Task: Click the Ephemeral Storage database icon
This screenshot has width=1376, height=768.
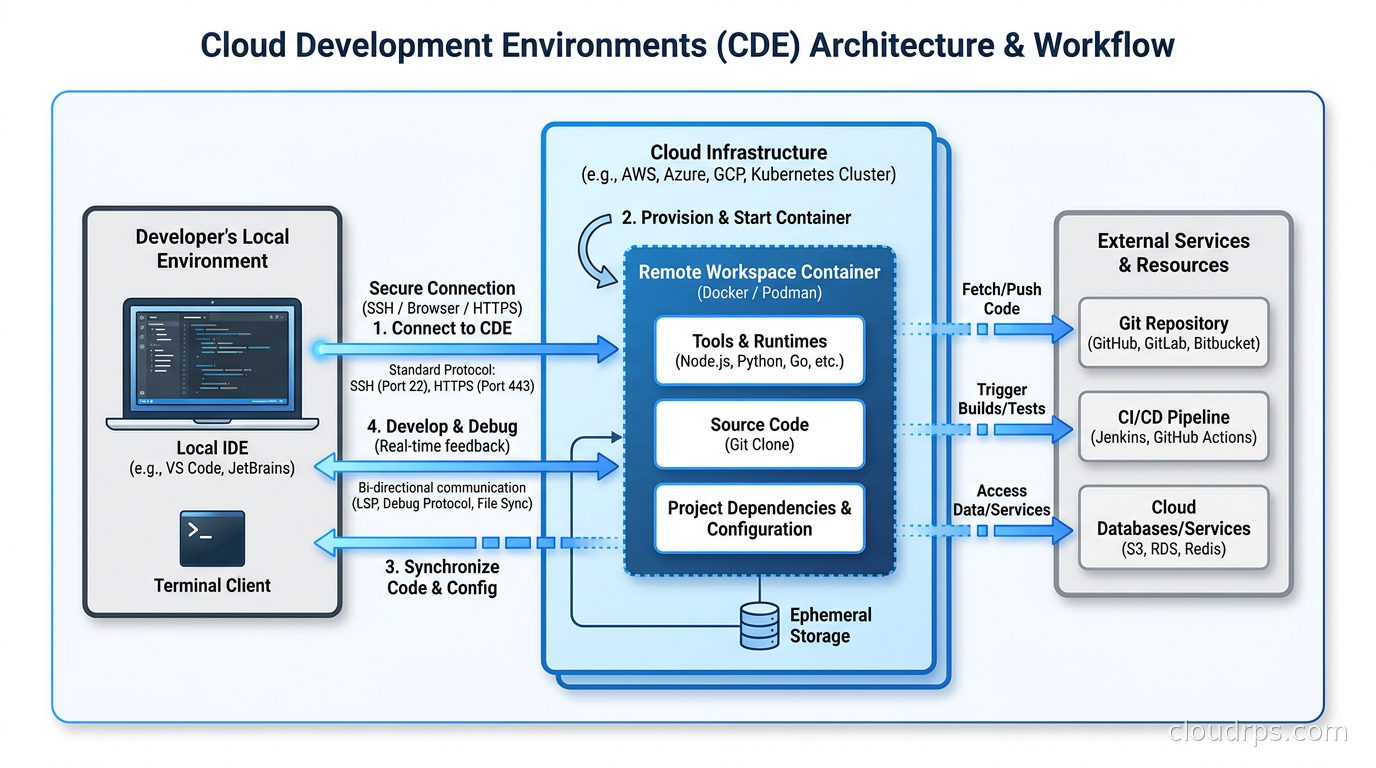Action: click(759, 626)
